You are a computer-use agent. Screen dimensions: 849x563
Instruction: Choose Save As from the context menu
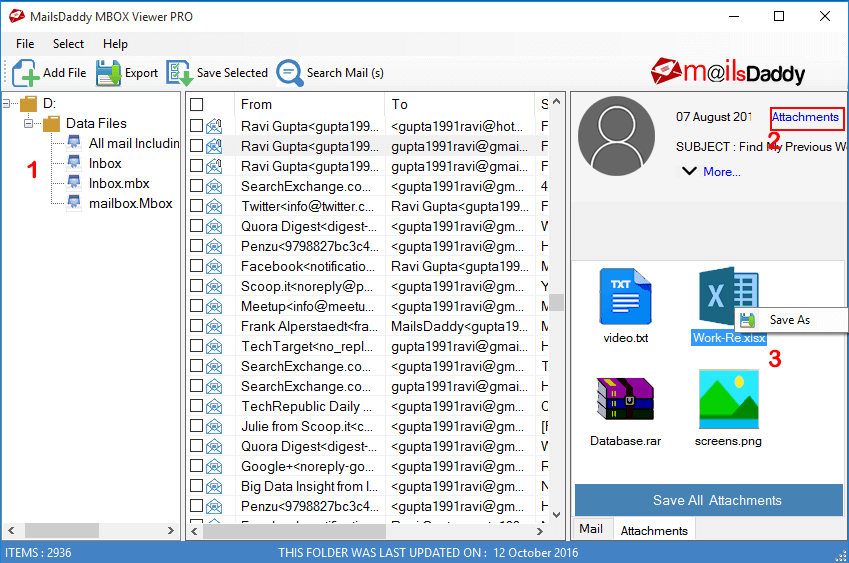[791, 320]
